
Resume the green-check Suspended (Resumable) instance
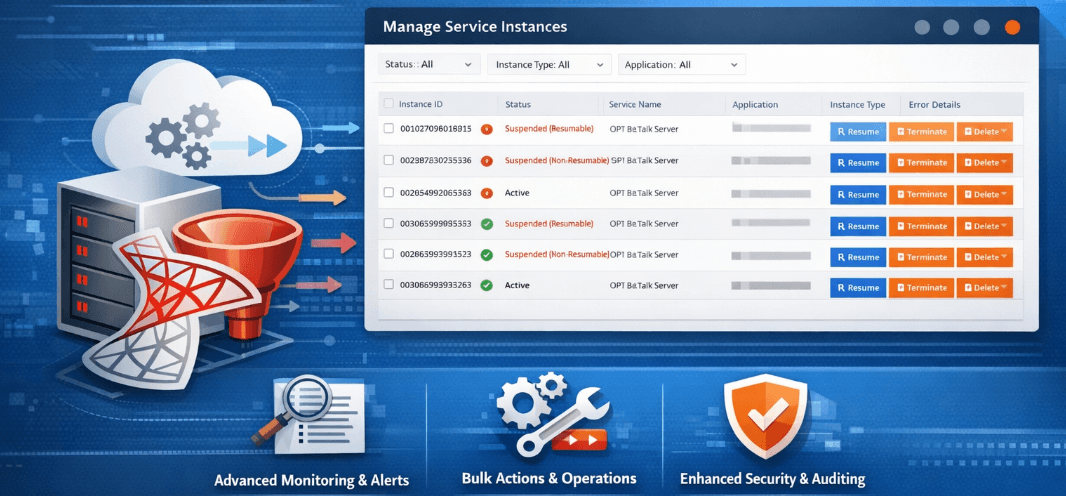tap(858, 226)
